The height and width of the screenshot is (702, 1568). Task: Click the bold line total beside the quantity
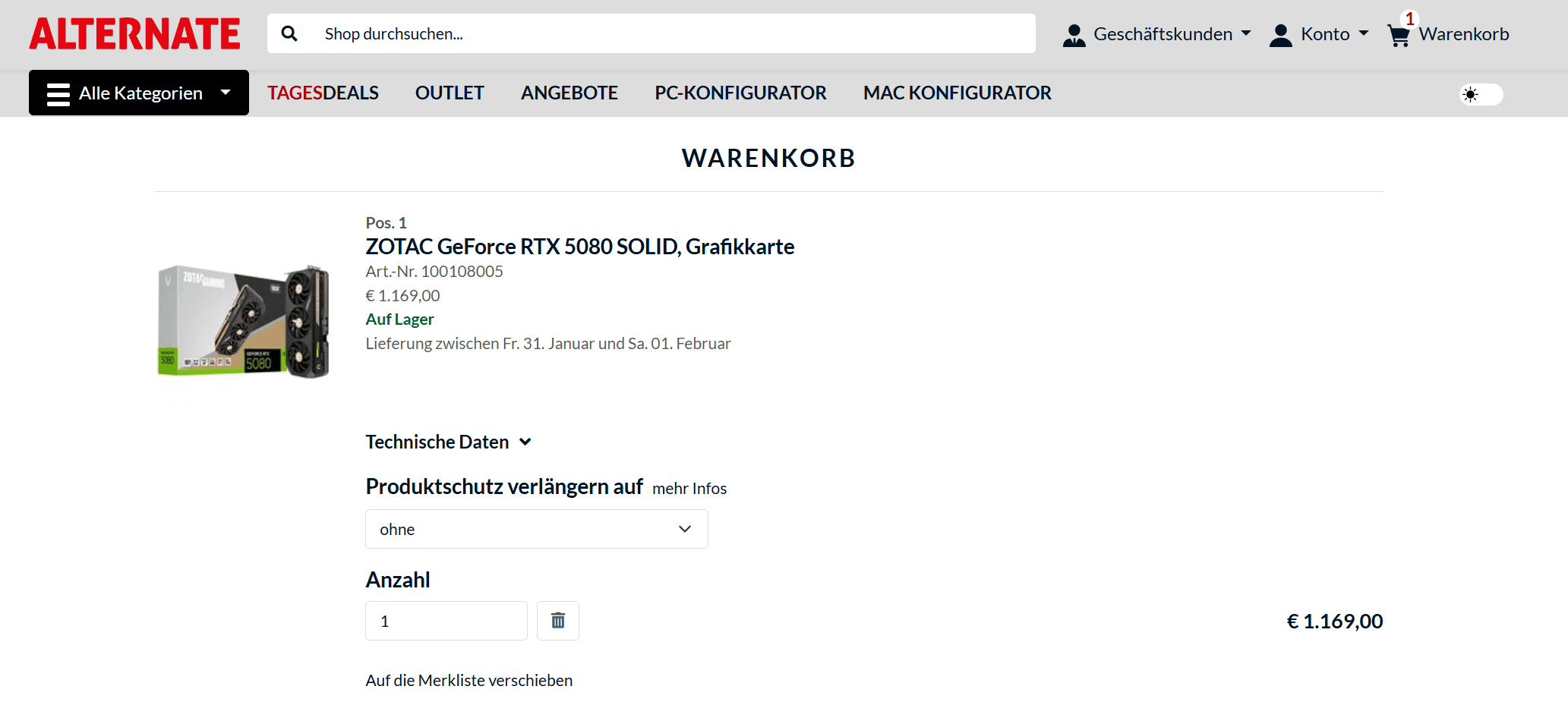coord(1335,622)
